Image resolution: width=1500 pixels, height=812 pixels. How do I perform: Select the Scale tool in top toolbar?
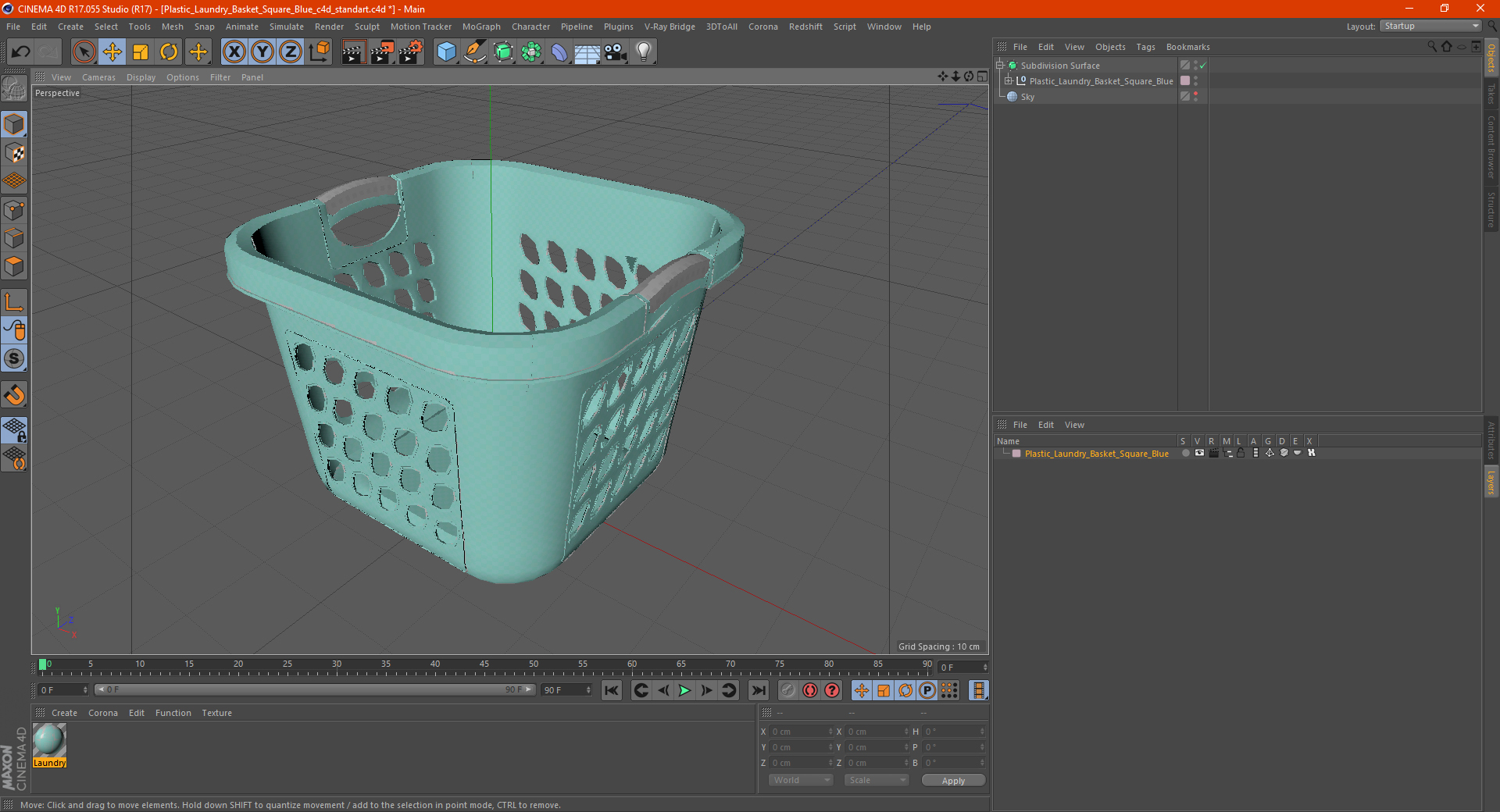tap(141, 52)
